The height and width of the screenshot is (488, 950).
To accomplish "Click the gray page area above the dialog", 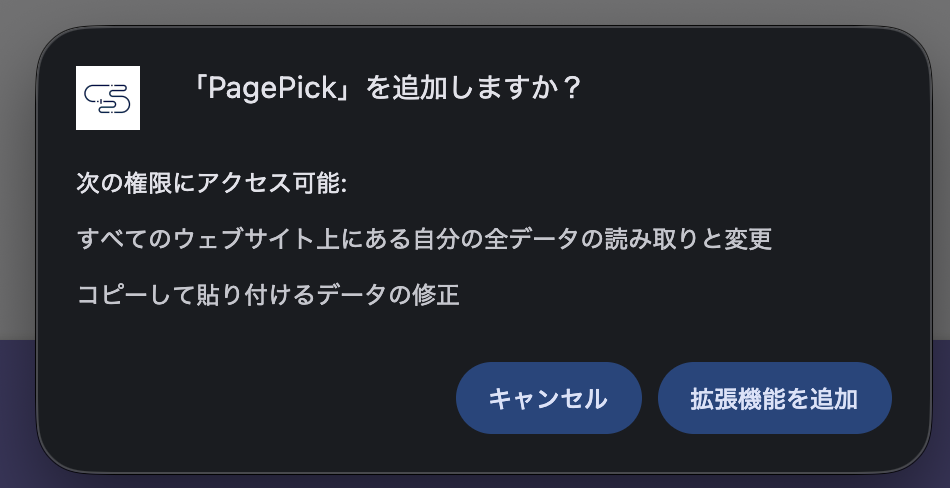I will pos(475,12).
